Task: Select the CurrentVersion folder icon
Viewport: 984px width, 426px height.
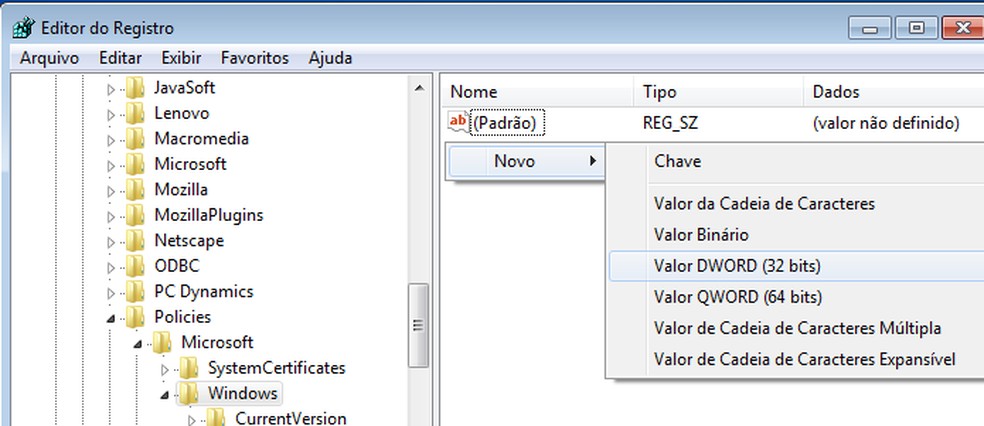Action: (x=216, y=418)
